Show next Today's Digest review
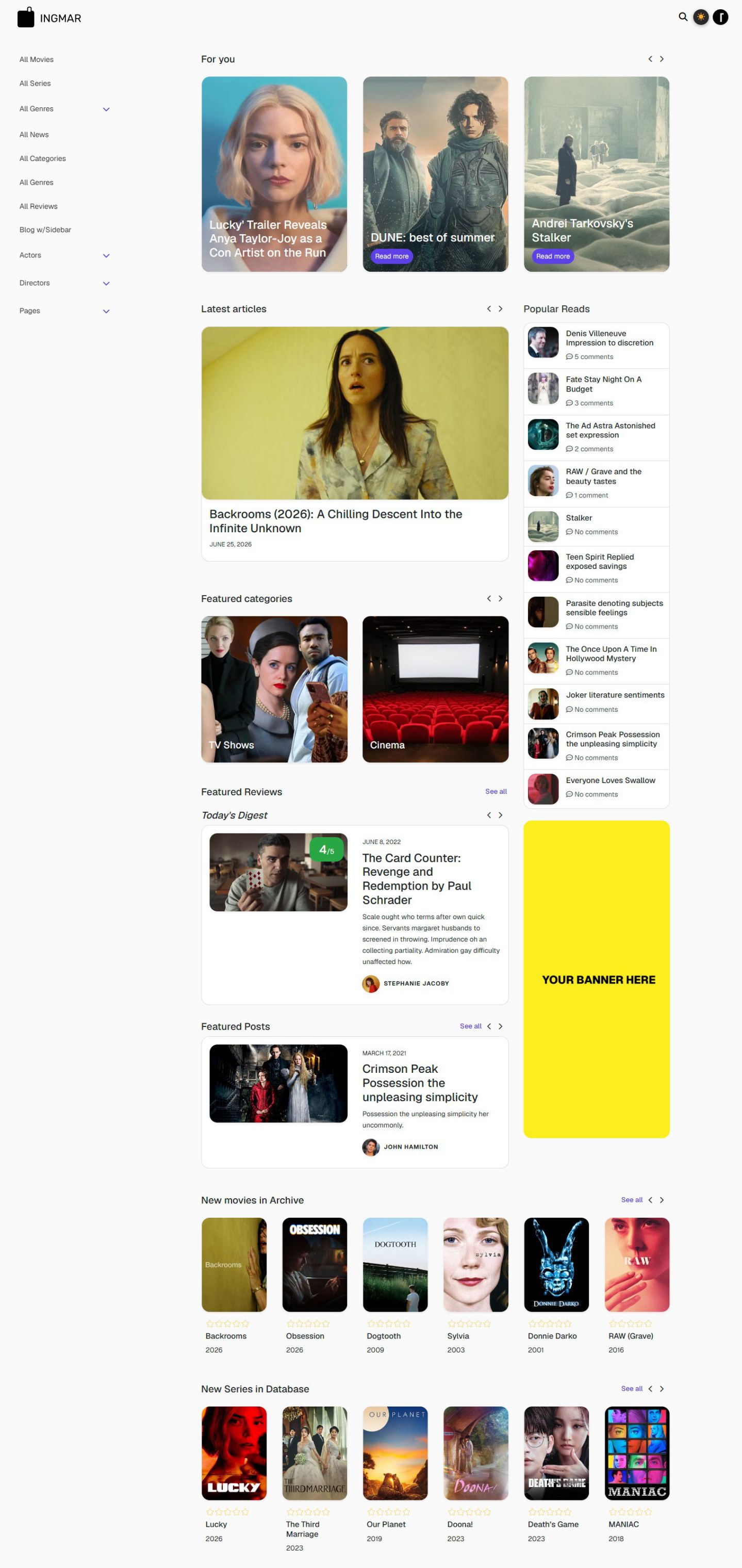Screen dimensions: 742x1568 pyautogui.click(x=500, y=815)
